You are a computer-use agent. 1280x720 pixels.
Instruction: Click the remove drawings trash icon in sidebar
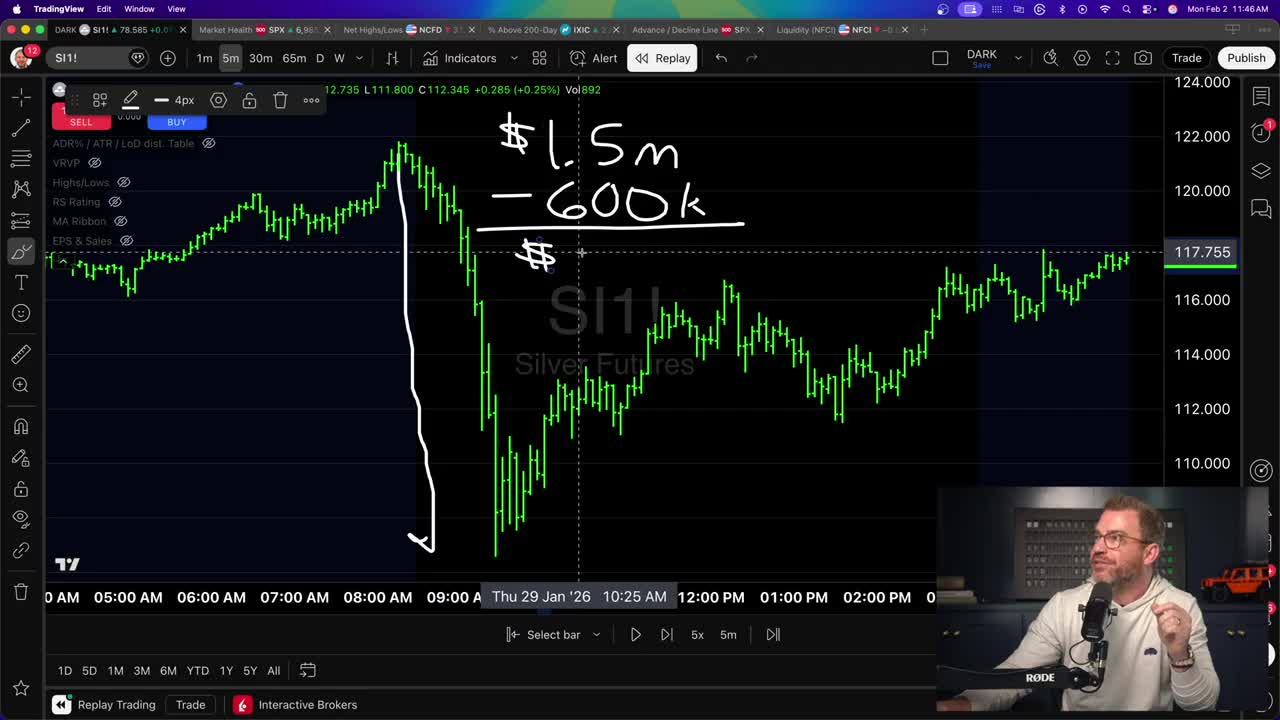pyautogui.click(x=21, y=591)
